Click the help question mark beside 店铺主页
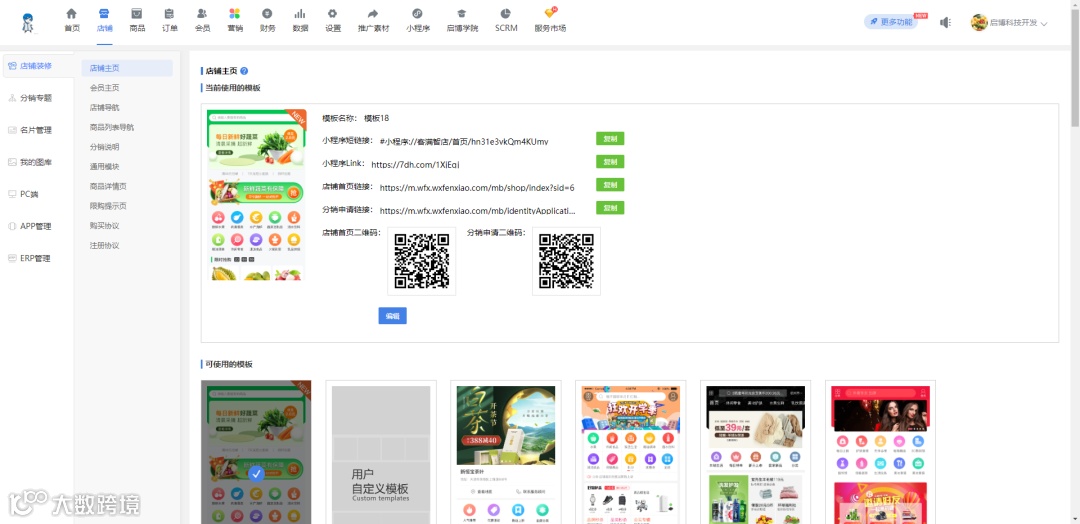This screenshot has width=1080, height=524. 245,71
